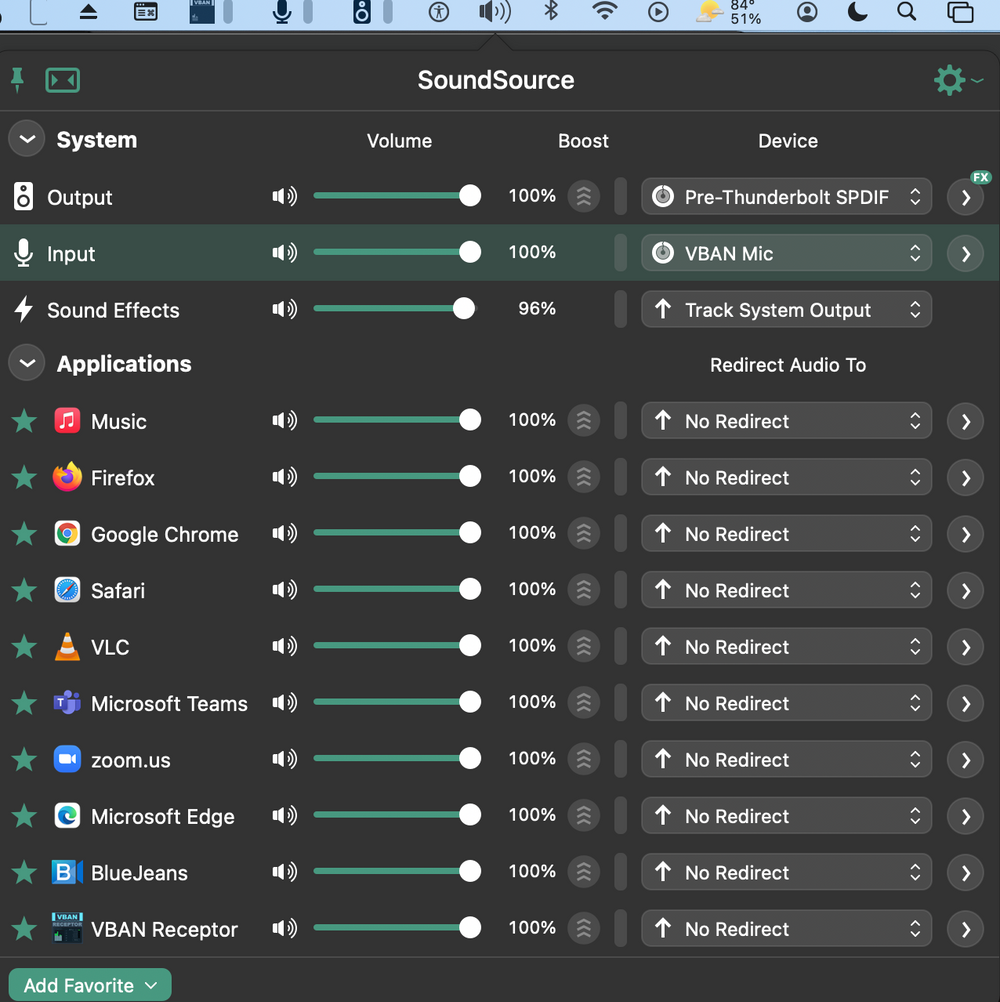Collapse the System section chevron
This screenshot has width=1000, height=1002.
(27, 140)
